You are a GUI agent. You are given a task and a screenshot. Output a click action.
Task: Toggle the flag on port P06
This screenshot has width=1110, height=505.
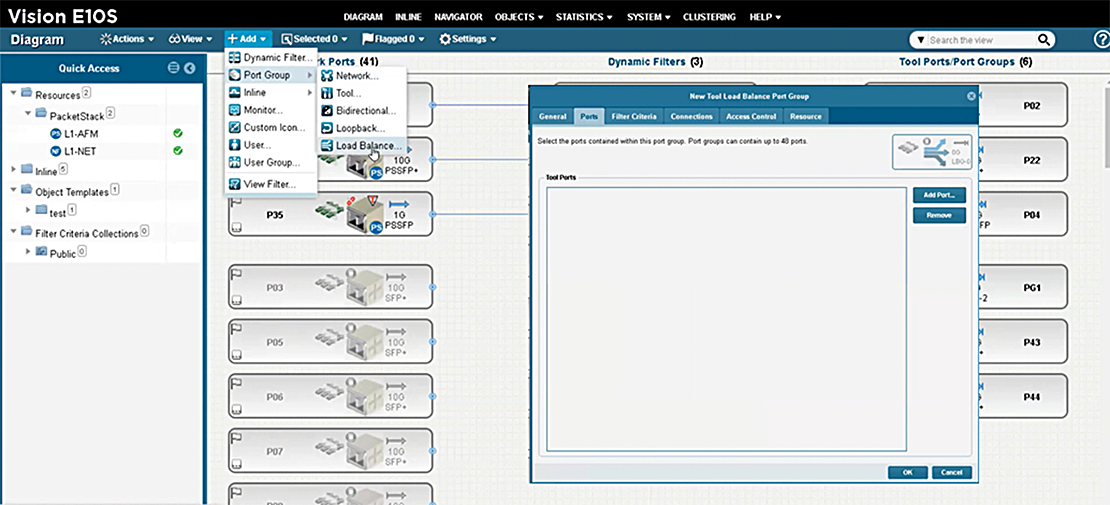coord(237,383)
